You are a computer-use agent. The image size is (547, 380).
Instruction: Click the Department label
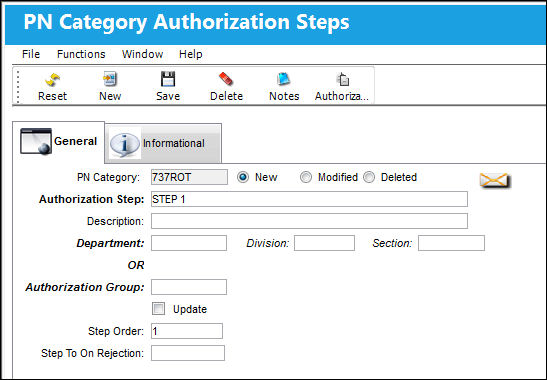pyautogui.click(x=110, y=243)
